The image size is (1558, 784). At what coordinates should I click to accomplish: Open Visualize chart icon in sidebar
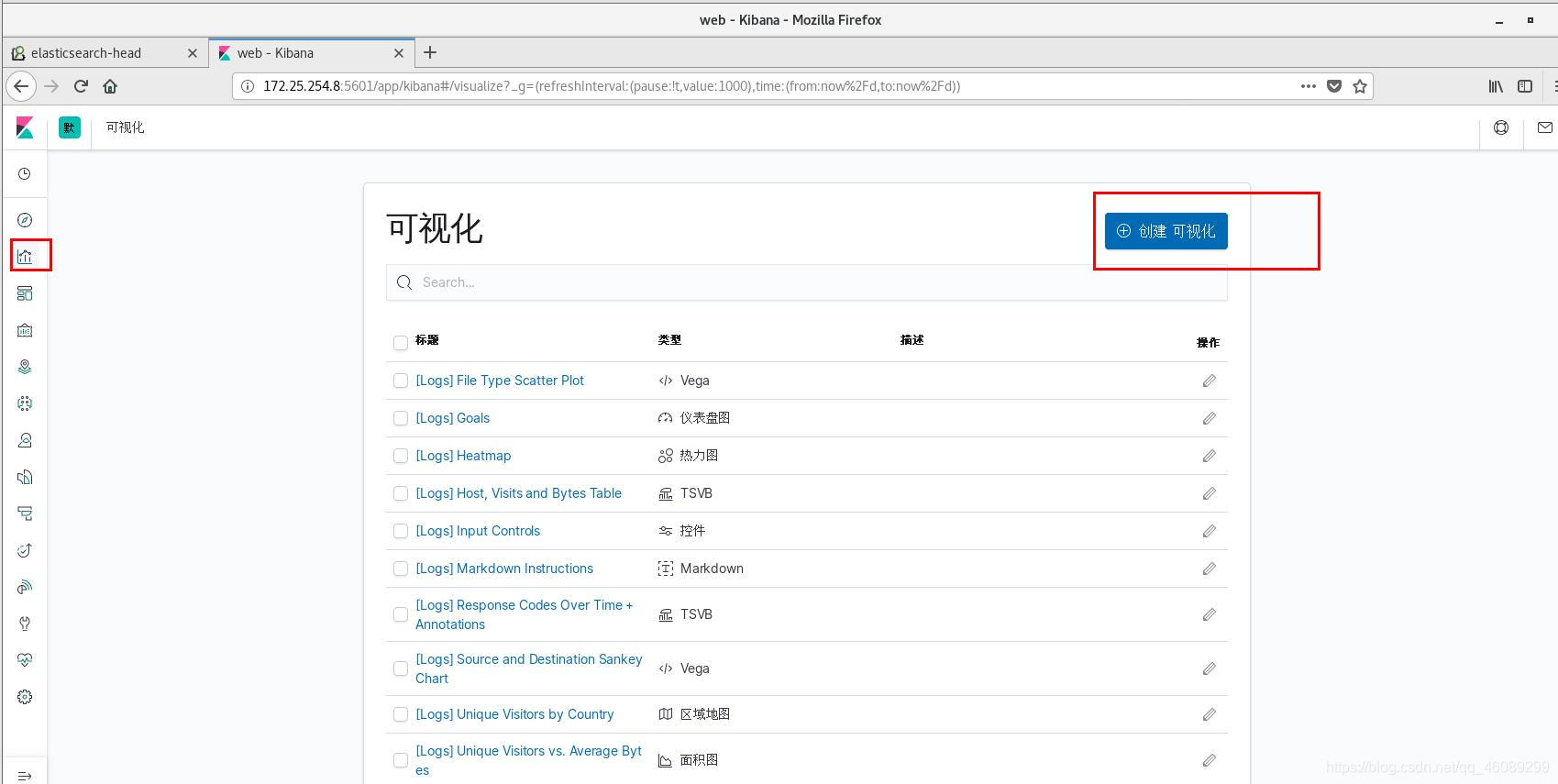25,257
